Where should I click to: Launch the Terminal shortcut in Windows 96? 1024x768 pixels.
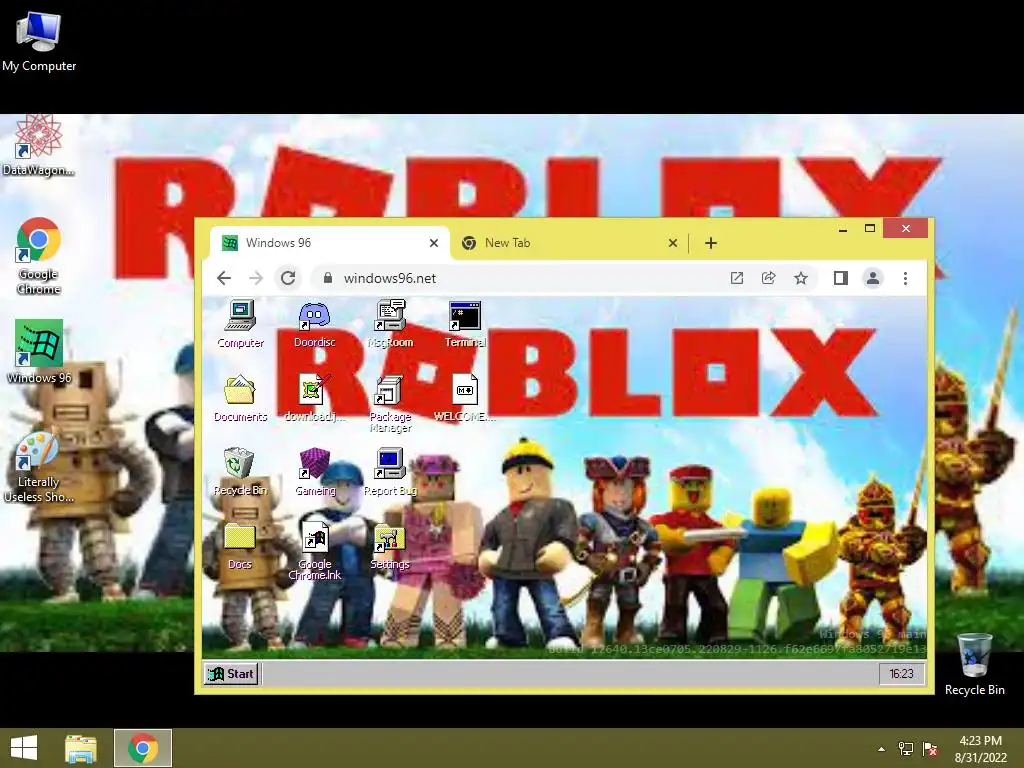tap(465, 324)
